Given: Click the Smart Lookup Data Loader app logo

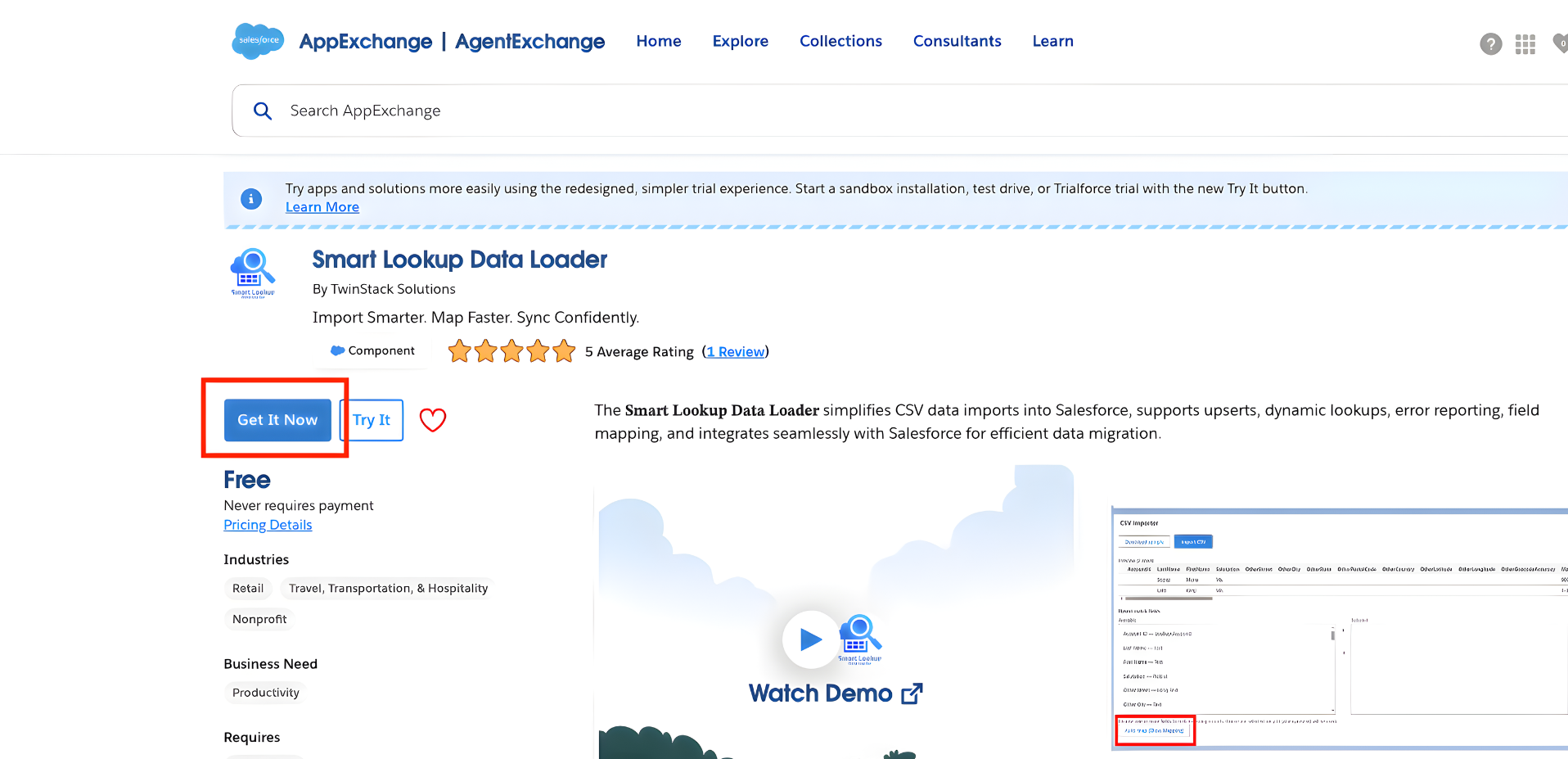Looking at the screenshot, I should (x=252, y=272).
